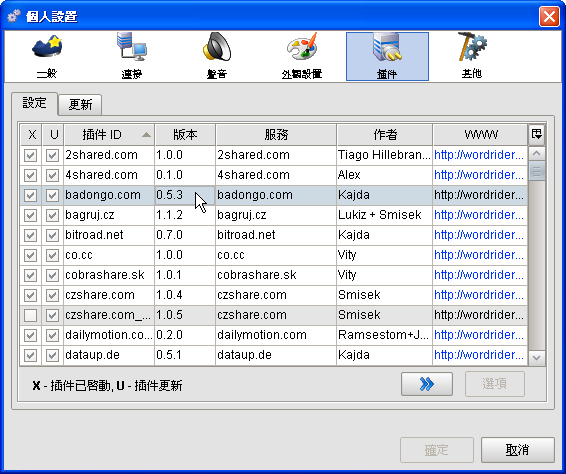Click the co.cc plugin ID cell
This screenshot has width=566, height=474.
(x=109, y=255)
